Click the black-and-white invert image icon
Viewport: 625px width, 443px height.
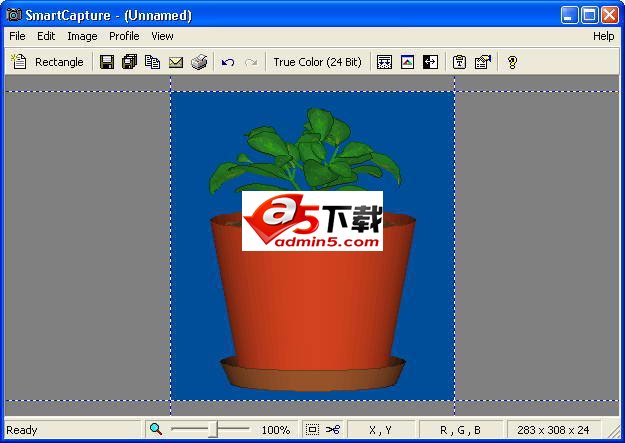430,62
